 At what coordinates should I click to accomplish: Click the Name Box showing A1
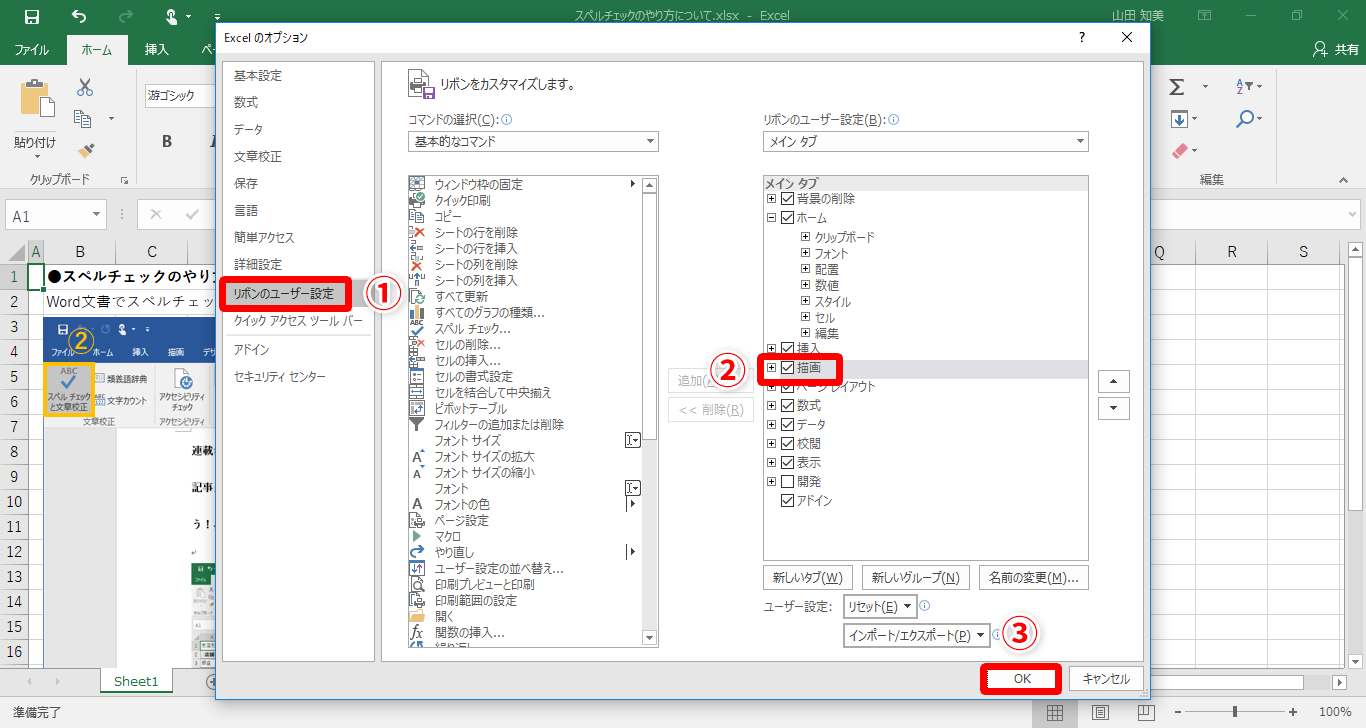click(56, 216)
